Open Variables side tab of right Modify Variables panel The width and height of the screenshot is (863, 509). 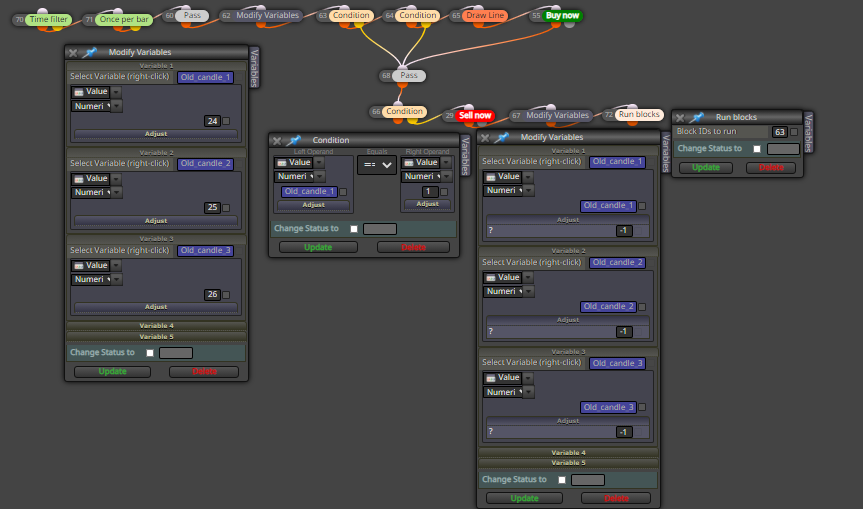click(x=665, y=153)
